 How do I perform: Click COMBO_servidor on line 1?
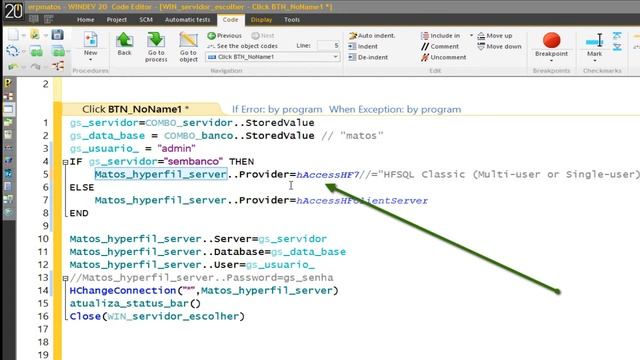point(189,123)
